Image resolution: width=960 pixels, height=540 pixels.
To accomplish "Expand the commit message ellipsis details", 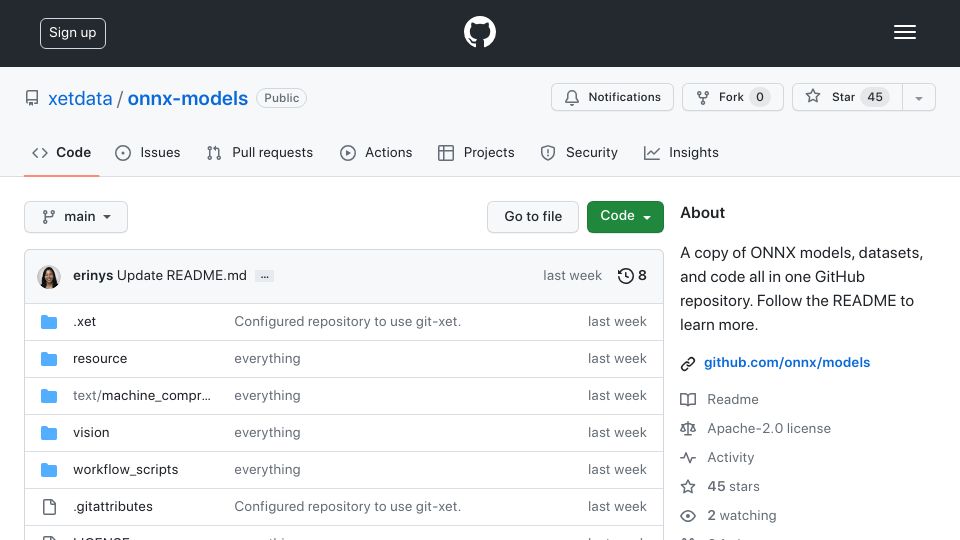I will pos(264,277).
